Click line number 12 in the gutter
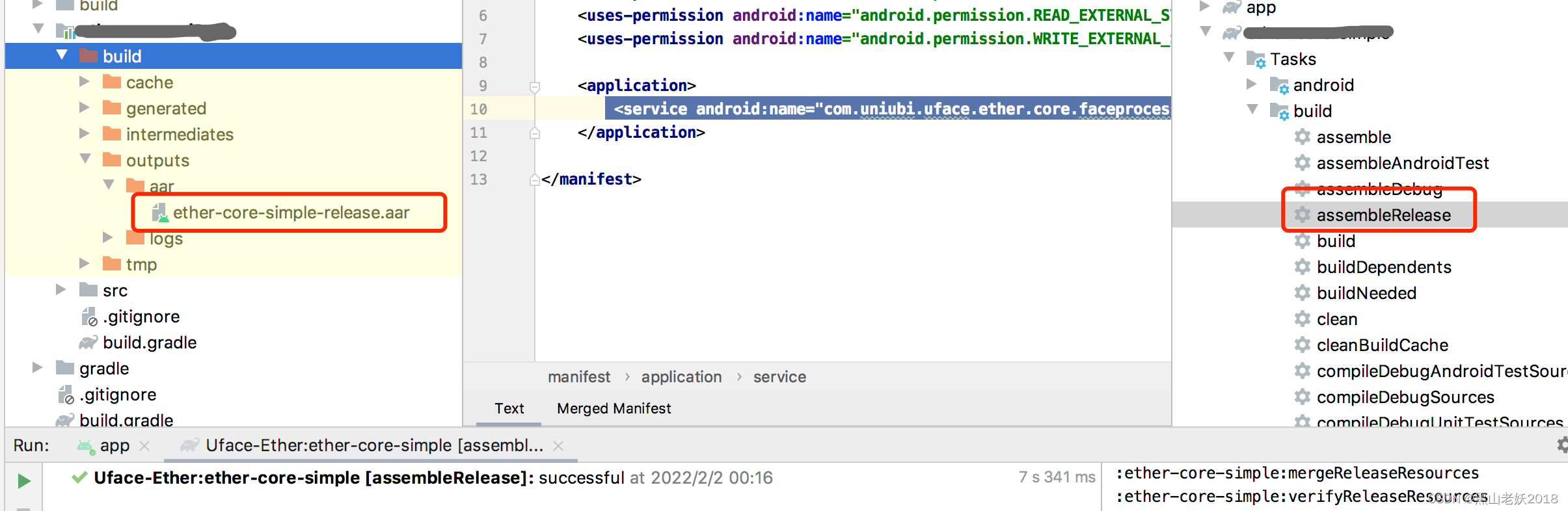Image resolution: width=1568 pixels, height=511 pixels. pyautogui.click(x=478, y=156)
